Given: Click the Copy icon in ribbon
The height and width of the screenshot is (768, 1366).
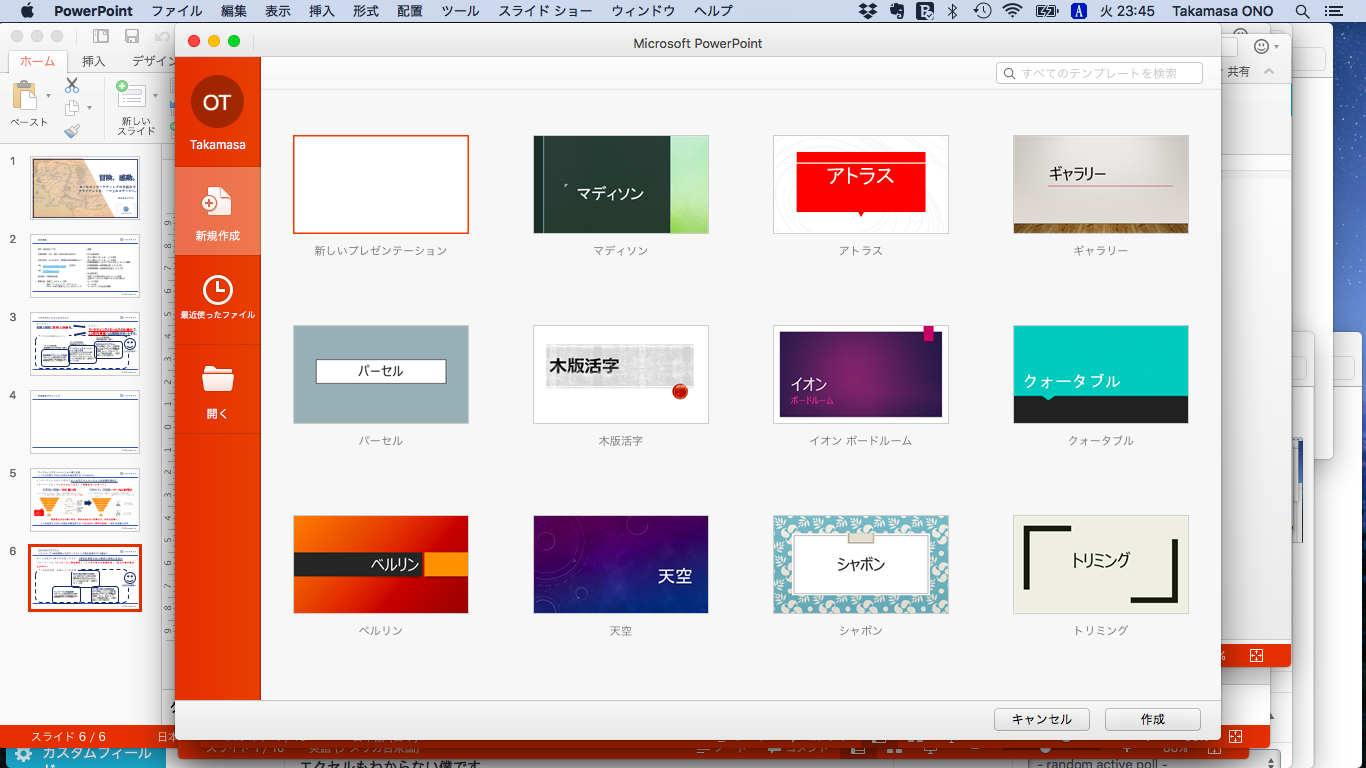Looking at the screenshot, I should [x=71, y=108].
